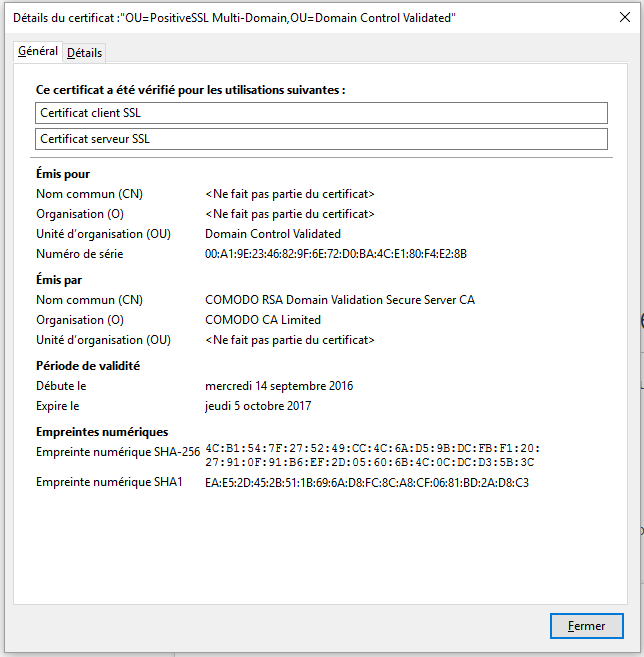644x657 pixels.
Task: Click the expiry date jeudi 5 octobre 2017
Action: coord(258,406)
